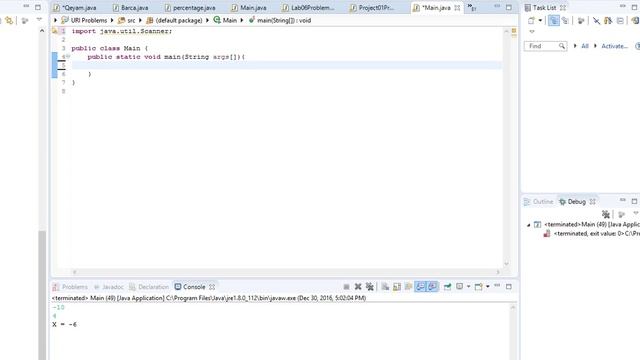Open the Lab06Problem editor tab
Viewport: 640px width, 360px height.
(x=308, y=8)
